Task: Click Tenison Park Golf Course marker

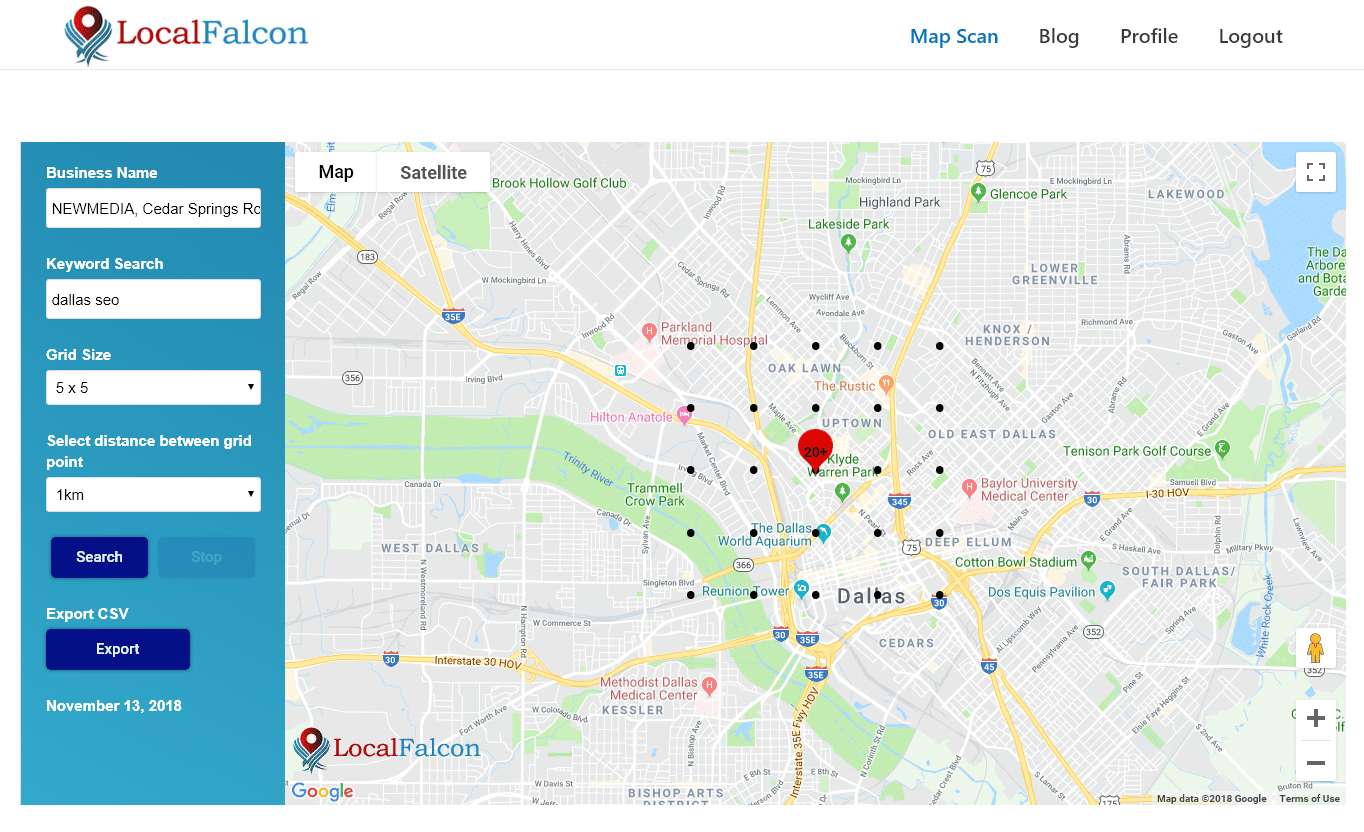Action: point(1222,447)
